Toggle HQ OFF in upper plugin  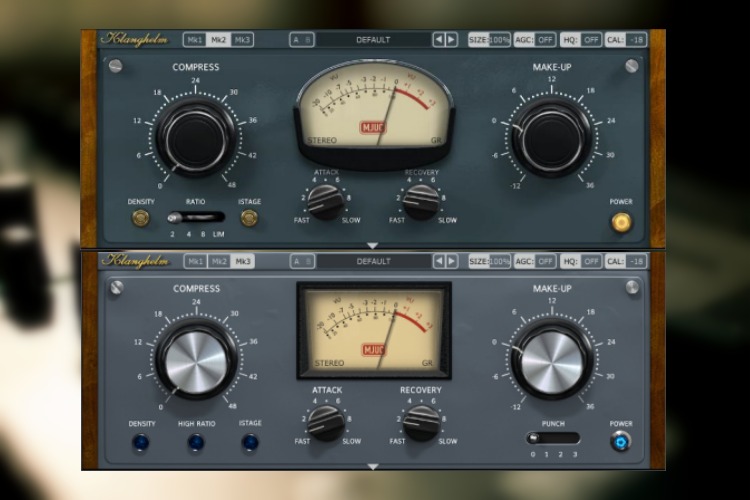581,40
